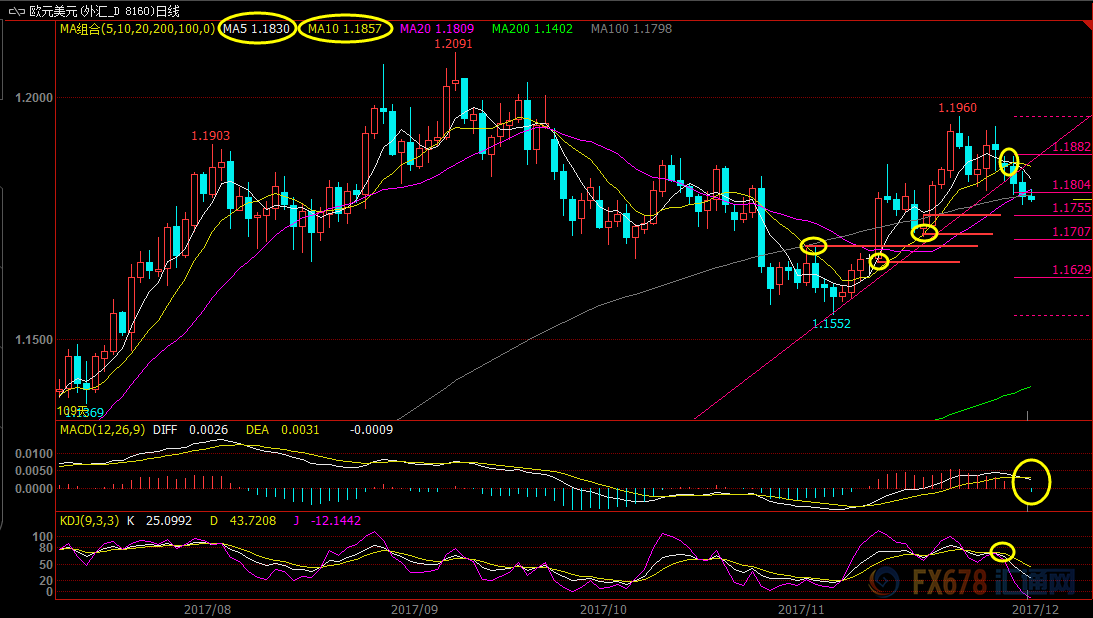Click the K 25.0992 value
The height and width of the screenshot is (618, 1093).
coord(159,520)
